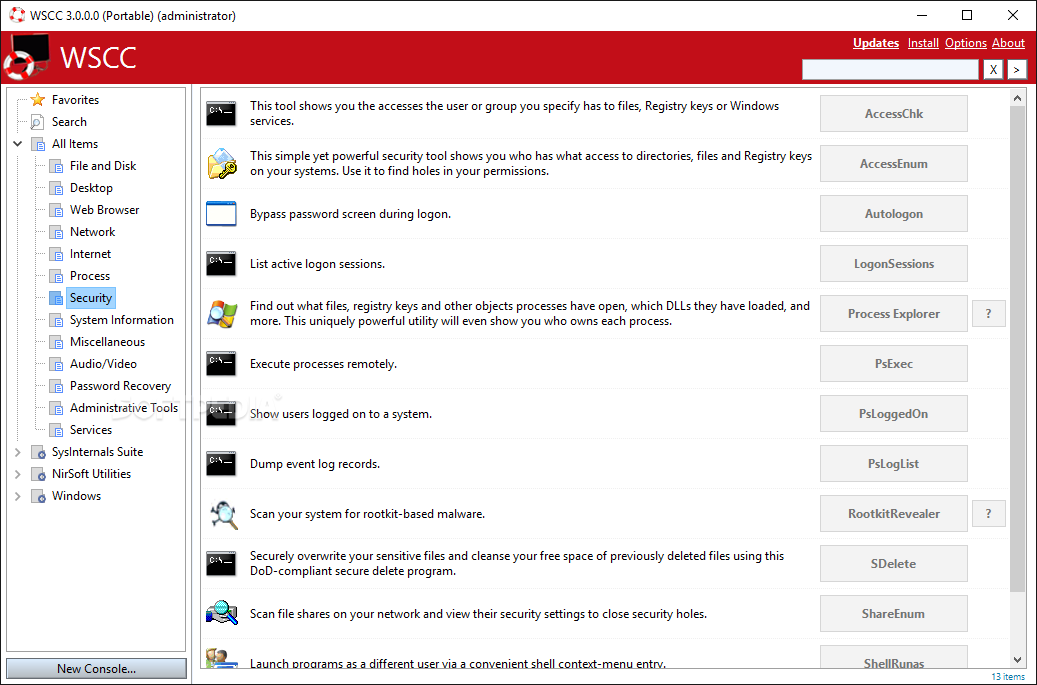Click the ShareEnum network scan icon
Image resolution: width=1037 pixels, height=685 pixels.
coord(222,613)
